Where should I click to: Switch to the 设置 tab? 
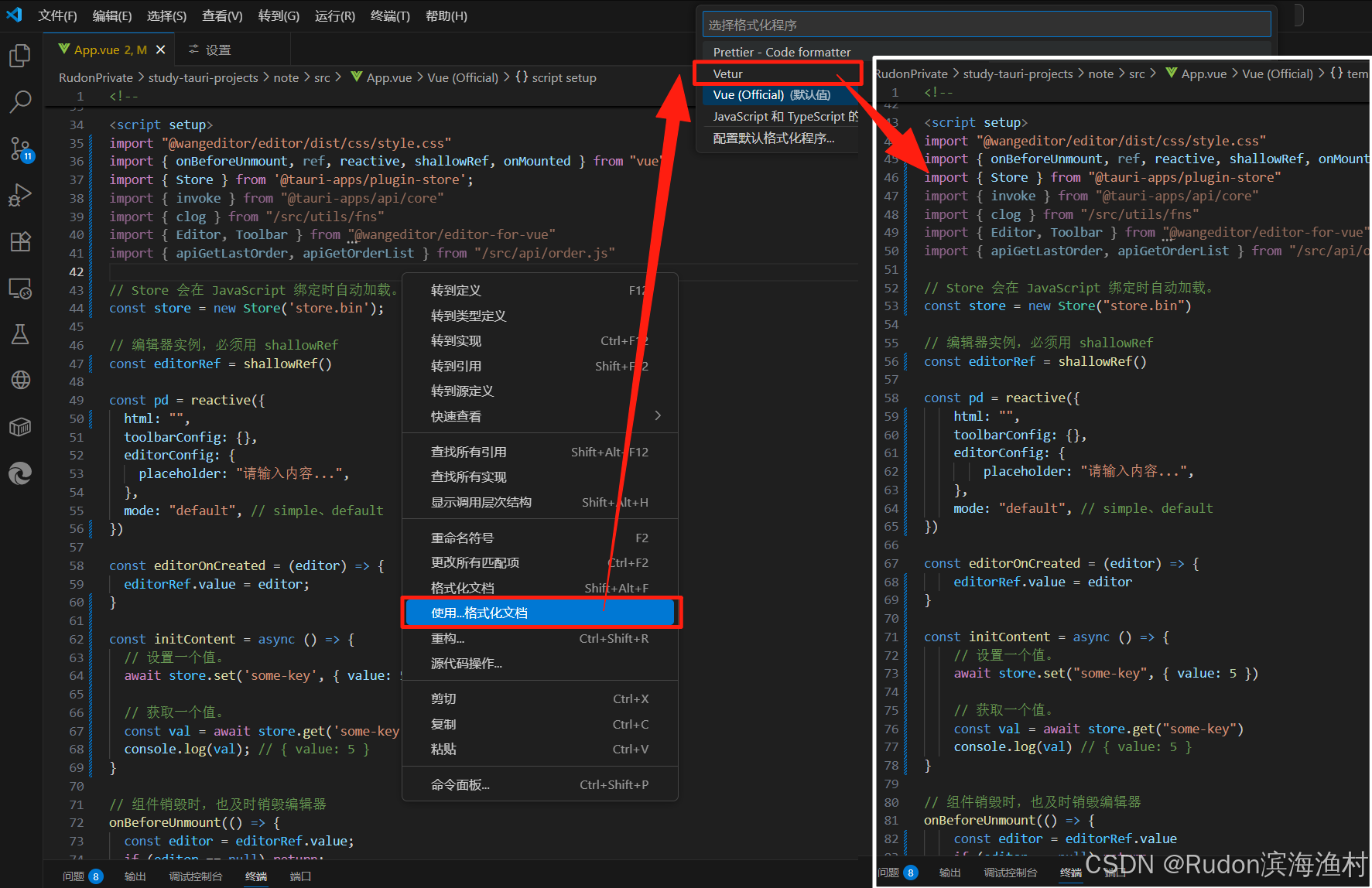click(210, 50)
